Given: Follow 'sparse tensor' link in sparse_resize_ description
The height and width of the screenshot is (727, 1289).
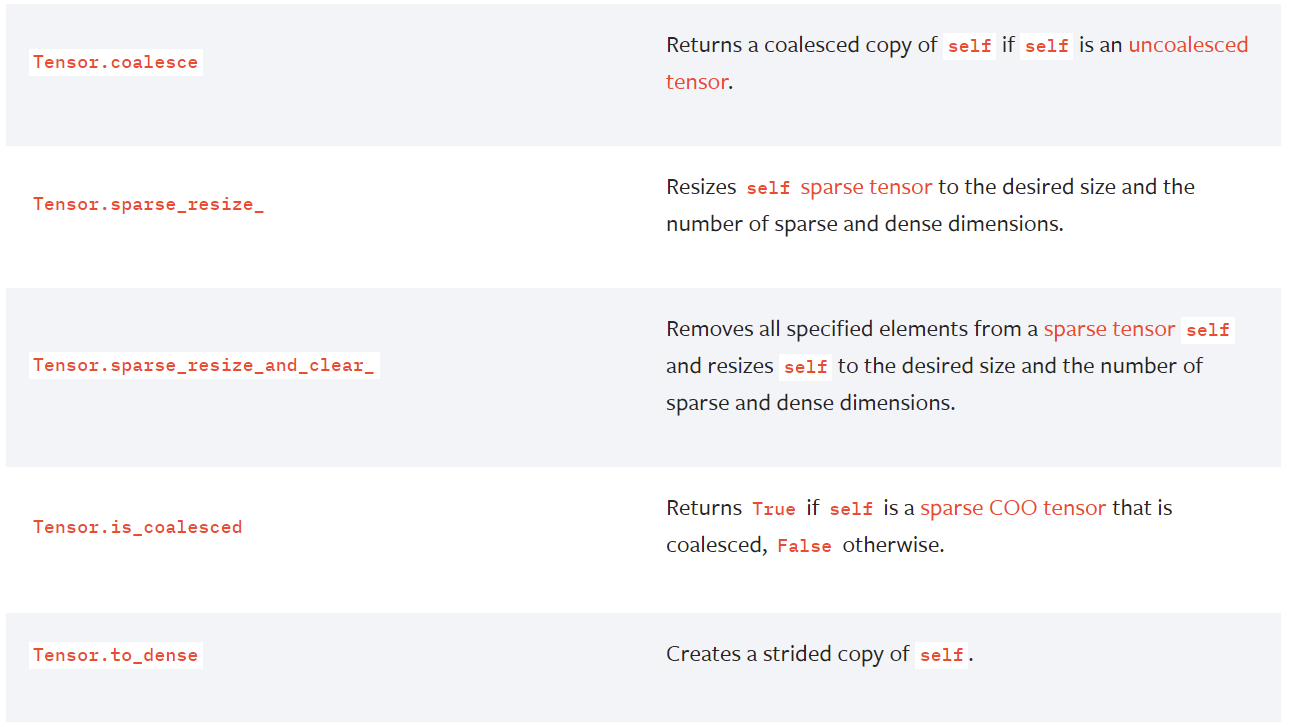Looking at the screenshot, I should [866, 187].
